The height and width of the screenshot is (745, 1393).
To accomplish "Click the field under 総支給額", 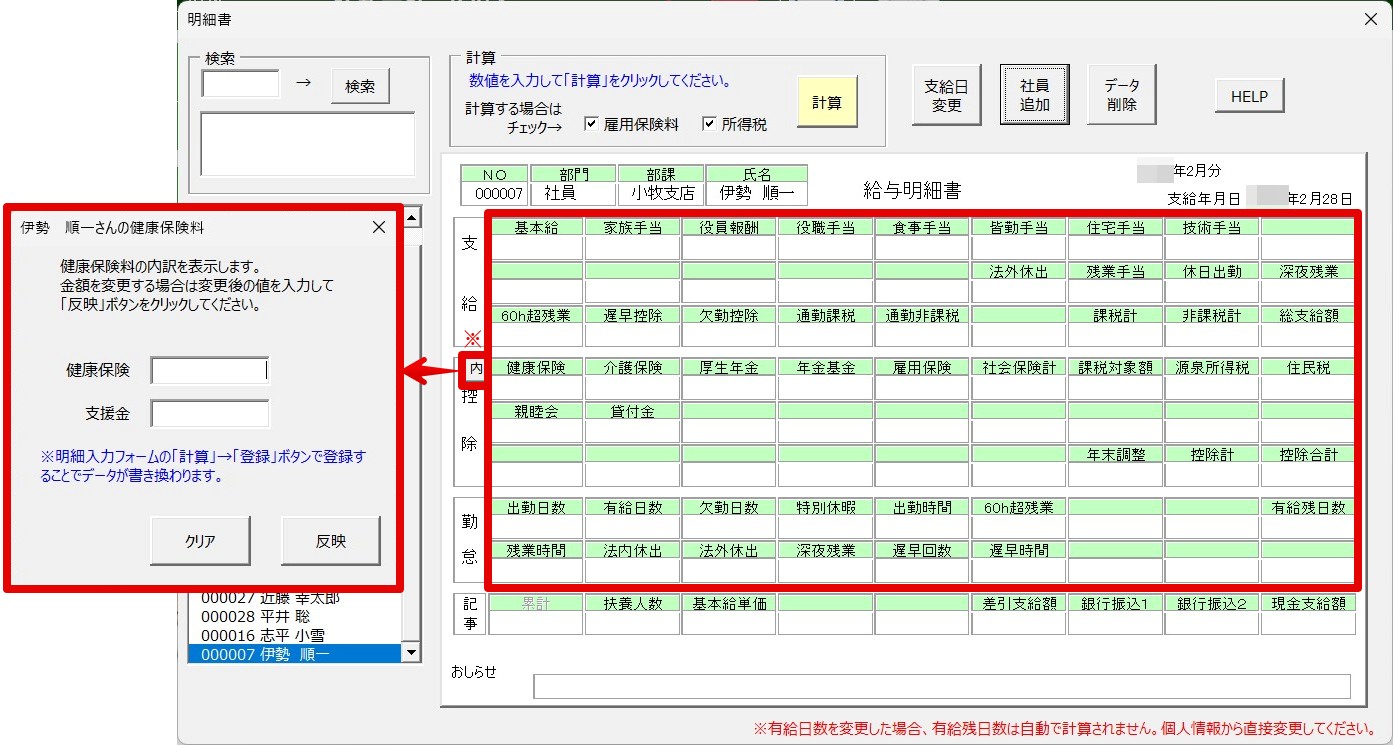I will pos(1308,335).
